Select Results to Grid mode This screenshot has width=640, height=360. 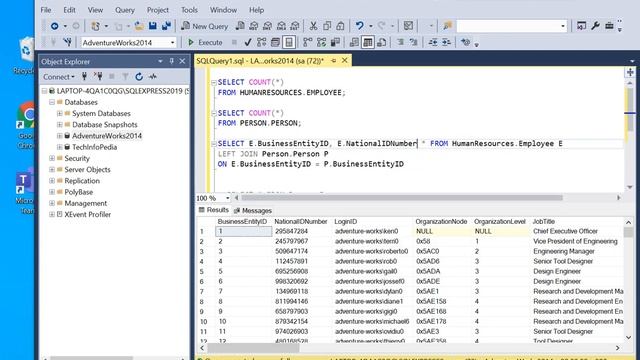pyautogui.click(x=368, y=42)
